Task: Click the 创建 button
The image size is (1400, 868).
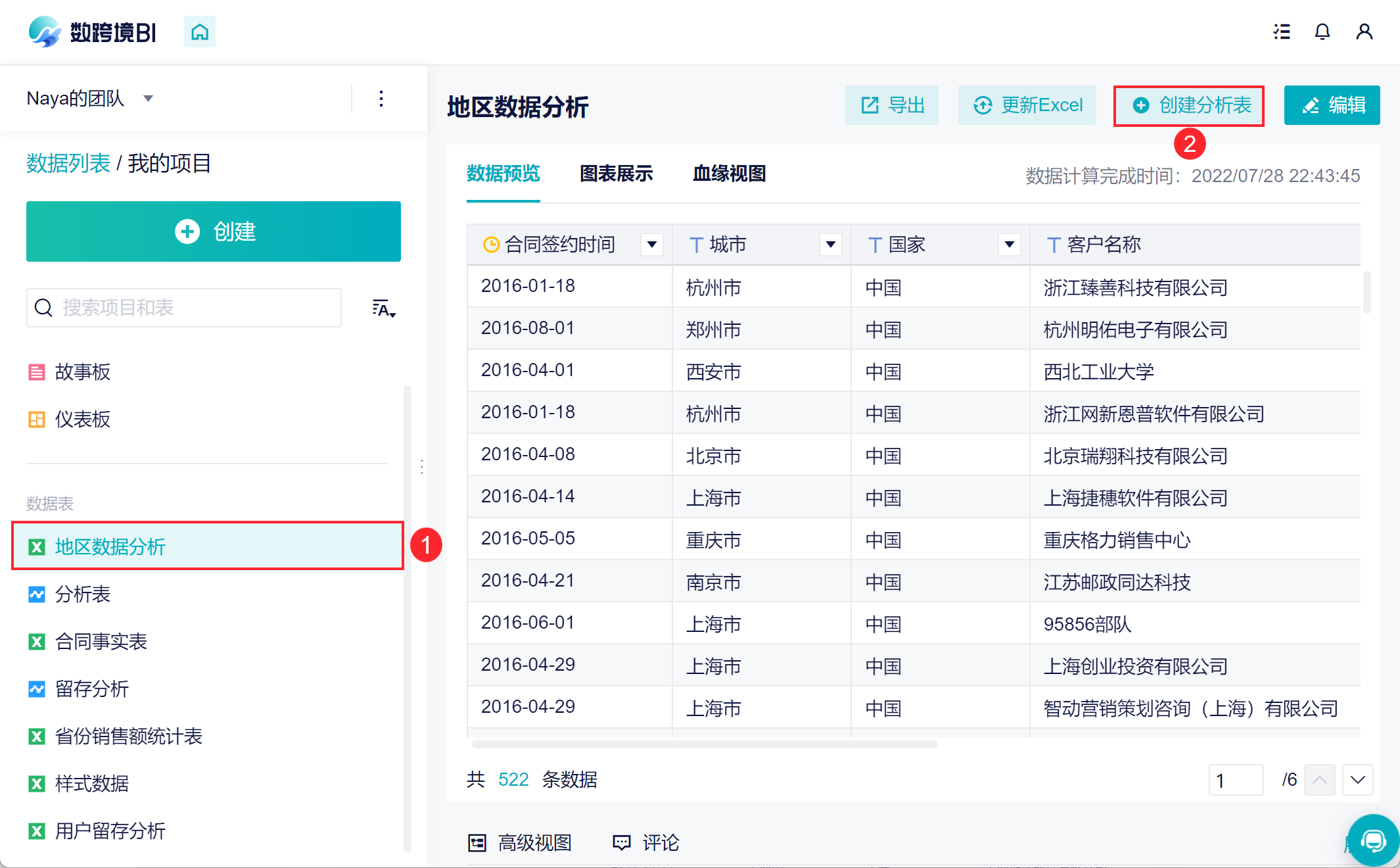Action: (214, 231)
